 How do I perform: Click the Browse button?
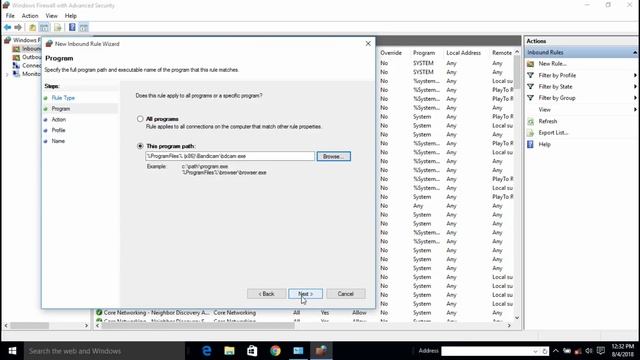click(x=333, y=156)
